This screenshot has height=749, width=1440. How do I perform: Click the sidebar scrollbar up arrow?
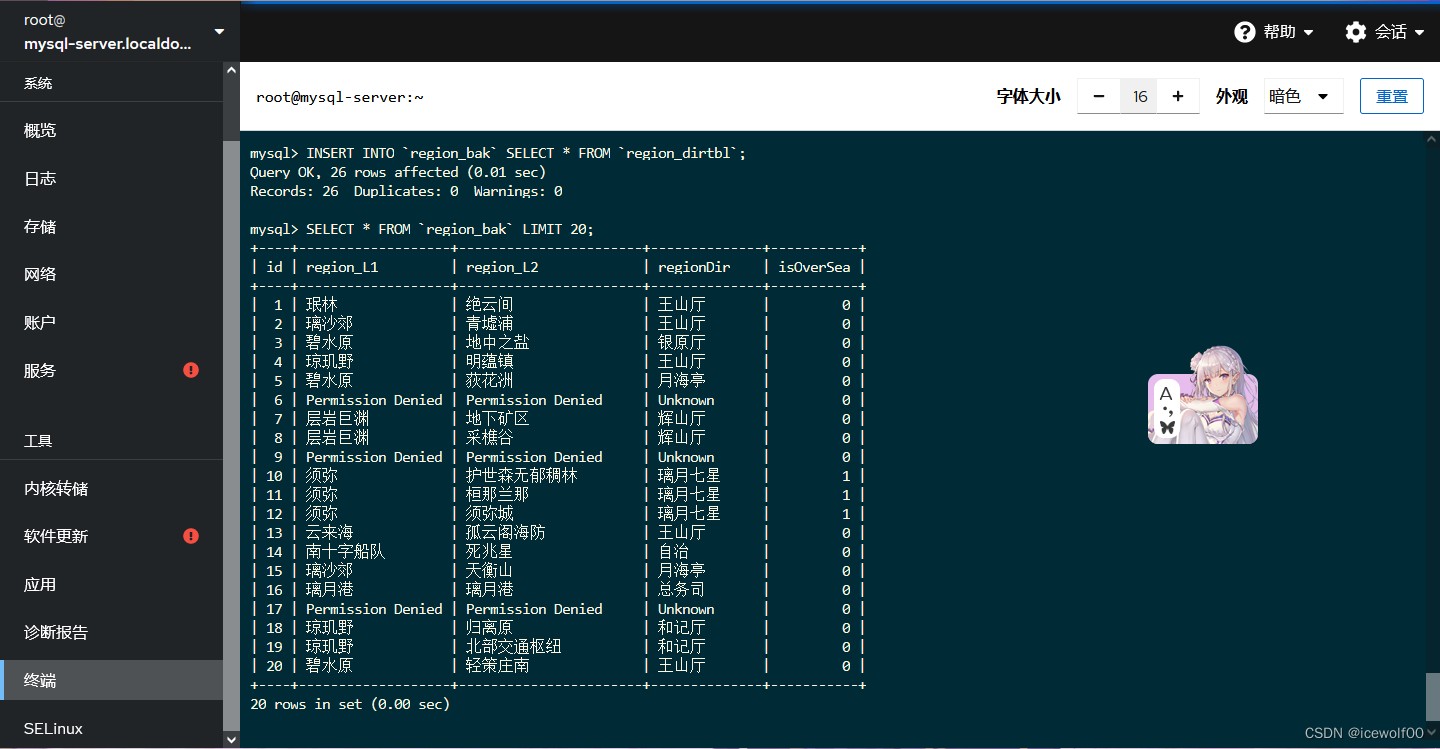[231, 70]
